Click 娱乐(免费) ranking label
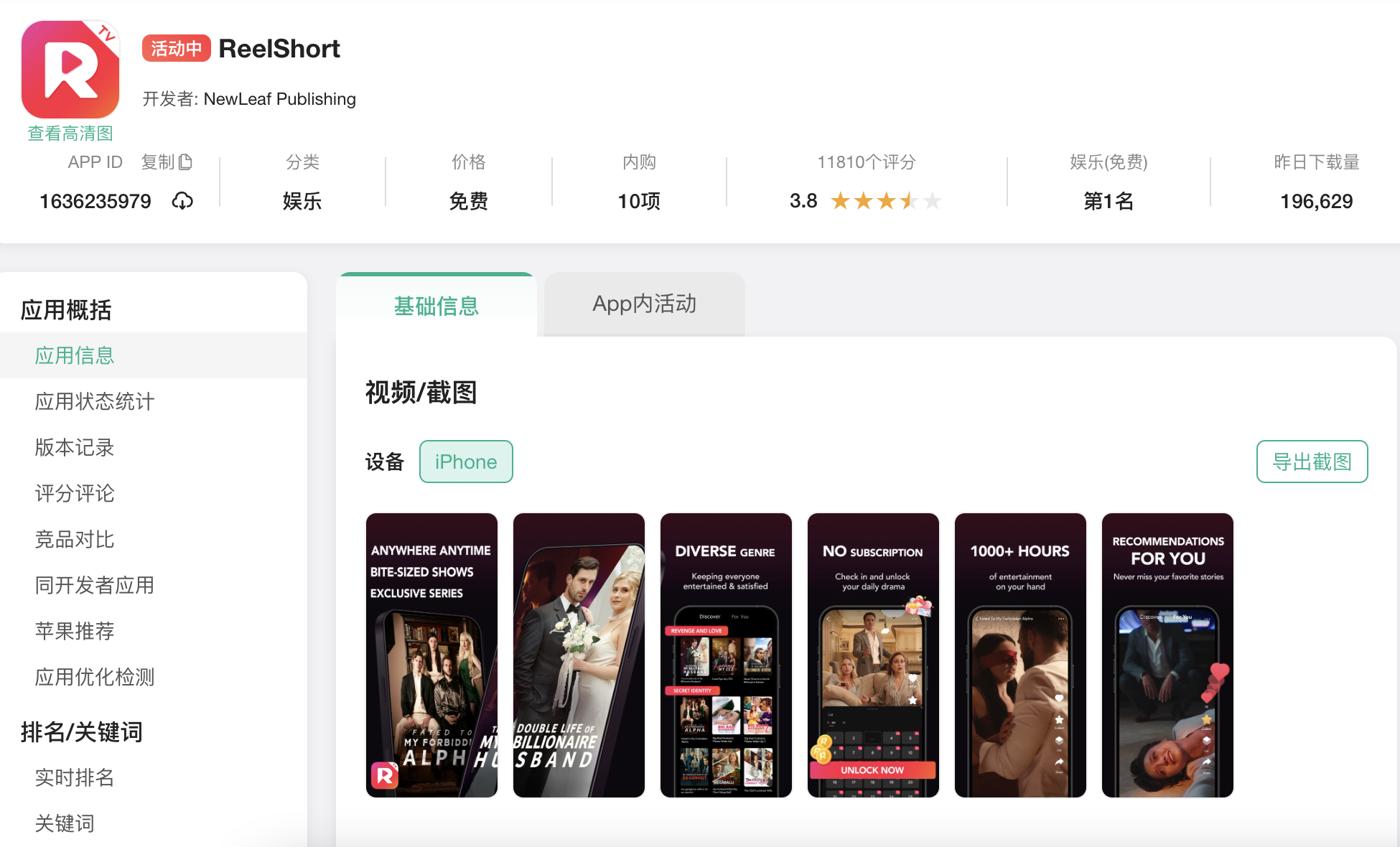The image size is (1400, 847). coord(1109,162)
